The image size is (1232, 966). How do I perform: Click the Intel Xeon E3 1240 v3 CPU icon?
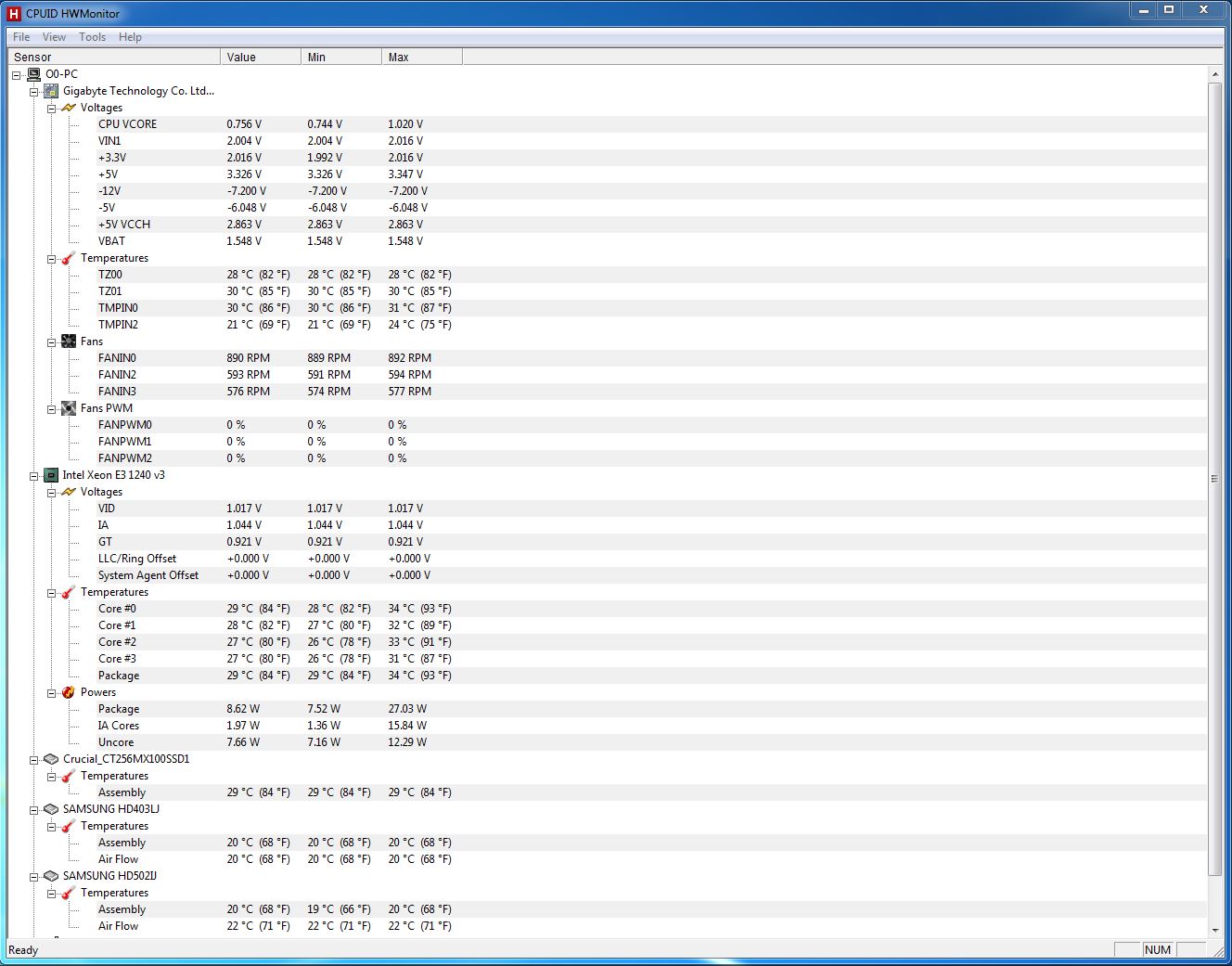51,475
